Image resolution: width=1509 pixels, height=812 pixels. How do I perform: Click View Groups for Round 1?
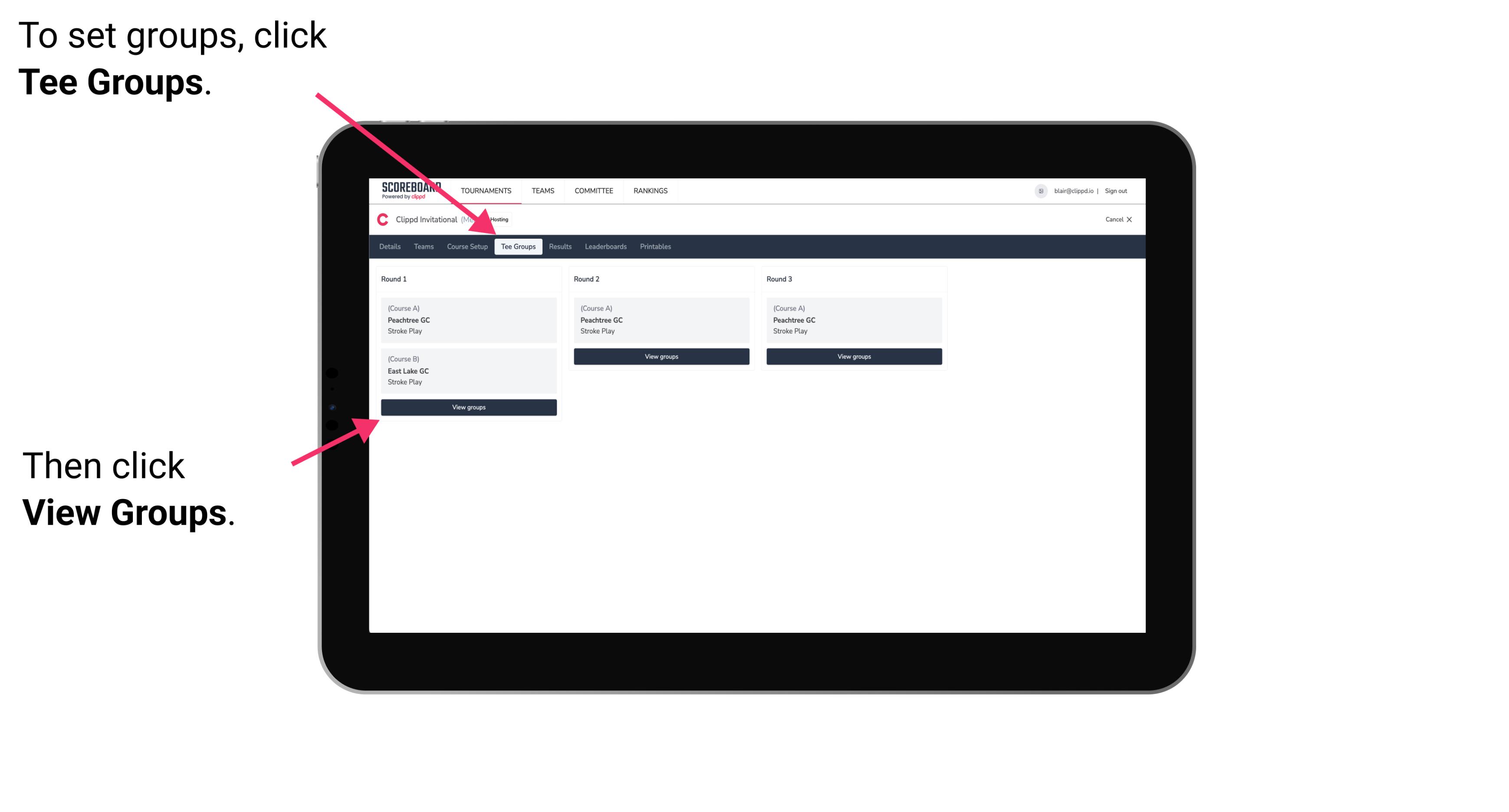[469, 407]
